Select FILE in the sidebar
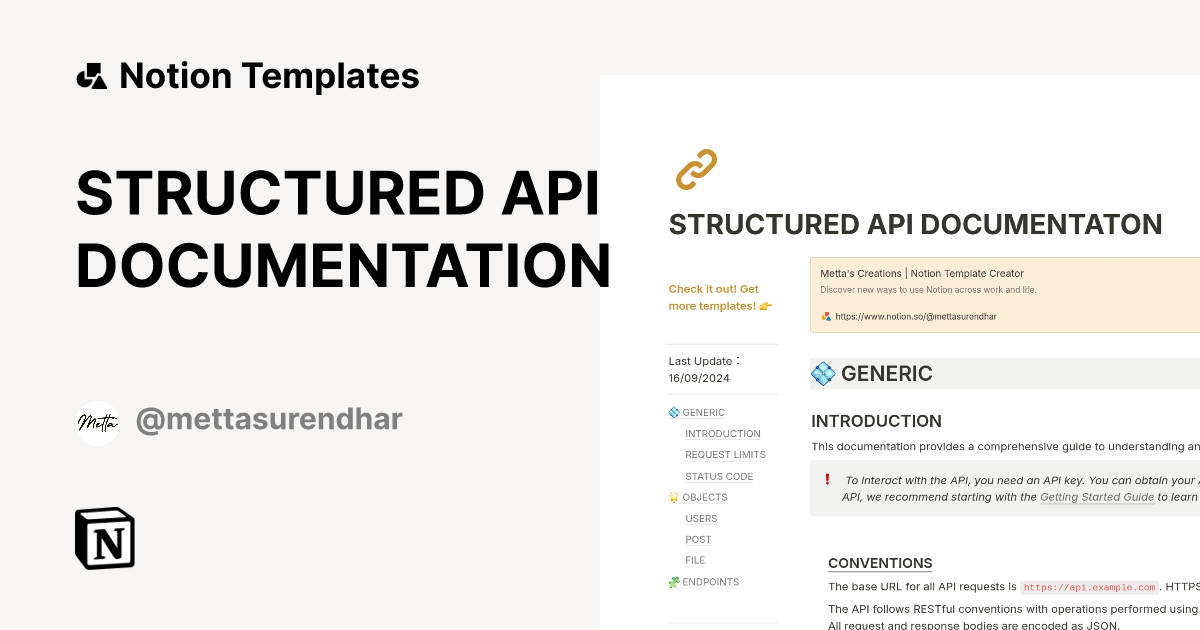This screenshot has width=1200, height=630. tap(695, 560)
